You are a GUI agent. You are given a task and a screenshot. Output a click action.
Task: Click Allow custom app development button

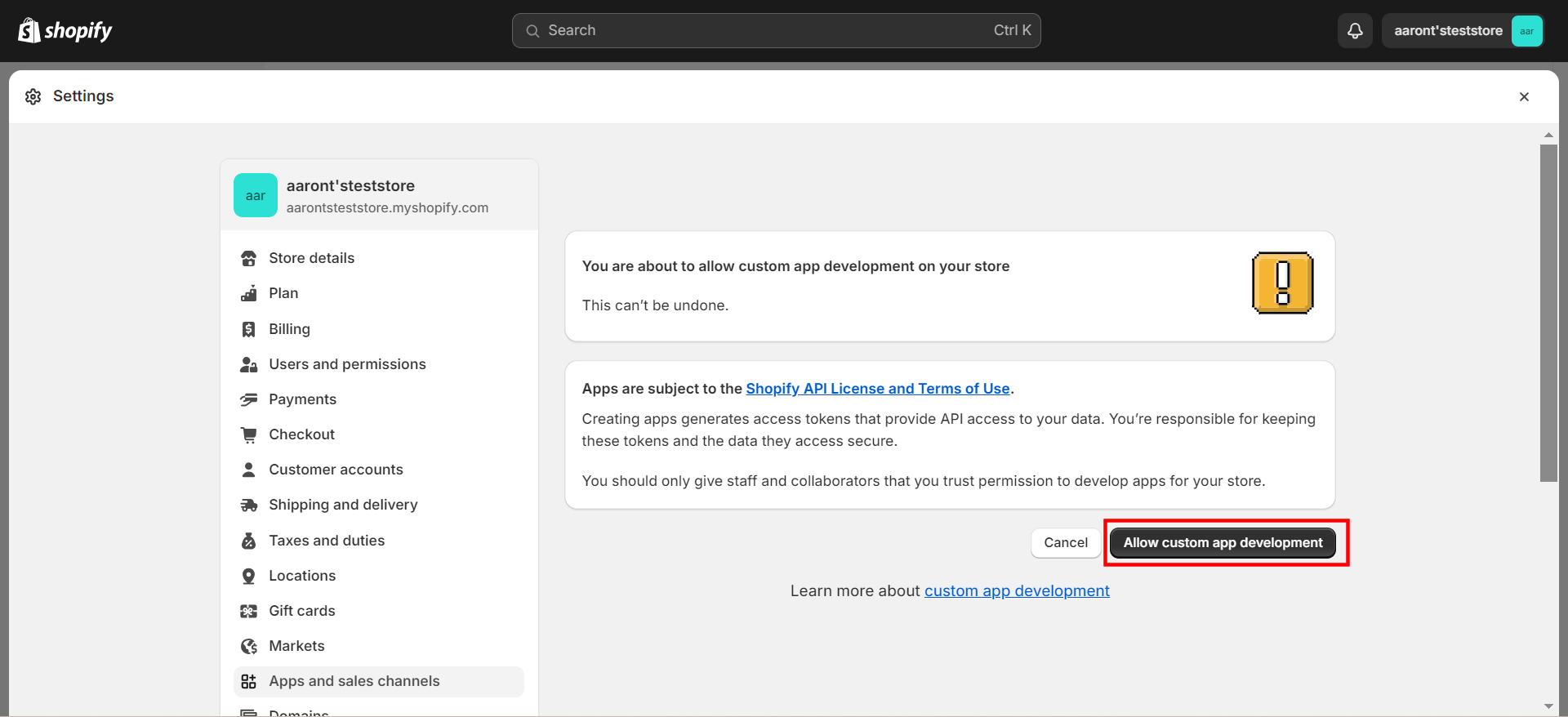click(x=1223, y=542)
